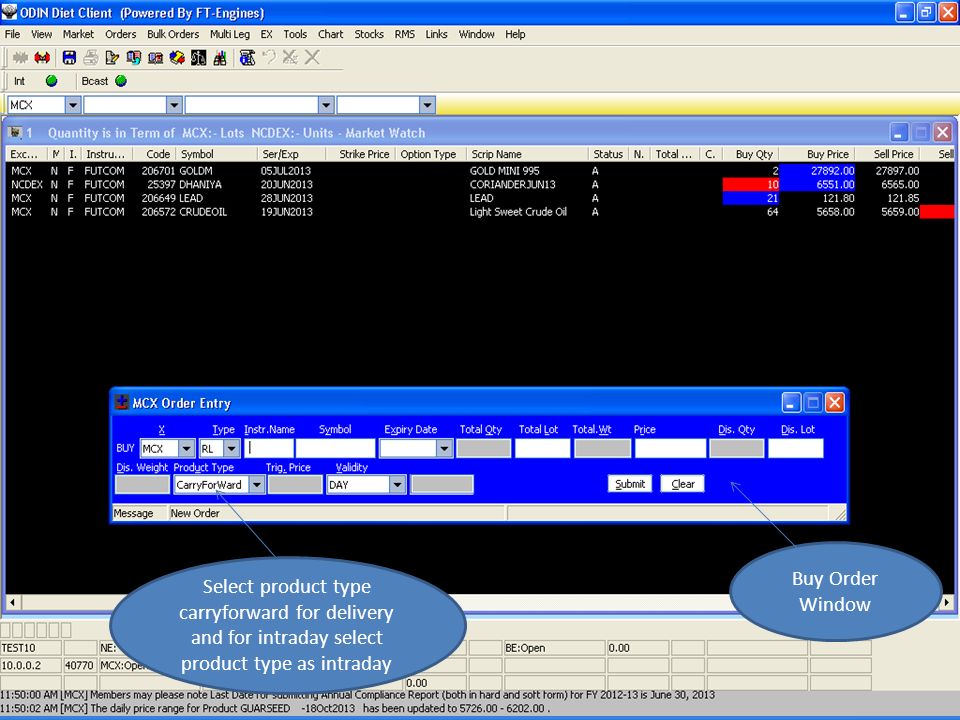Click the green Bcast status indicator
Screen dimensions: 960x720
[x=121, y=81]
